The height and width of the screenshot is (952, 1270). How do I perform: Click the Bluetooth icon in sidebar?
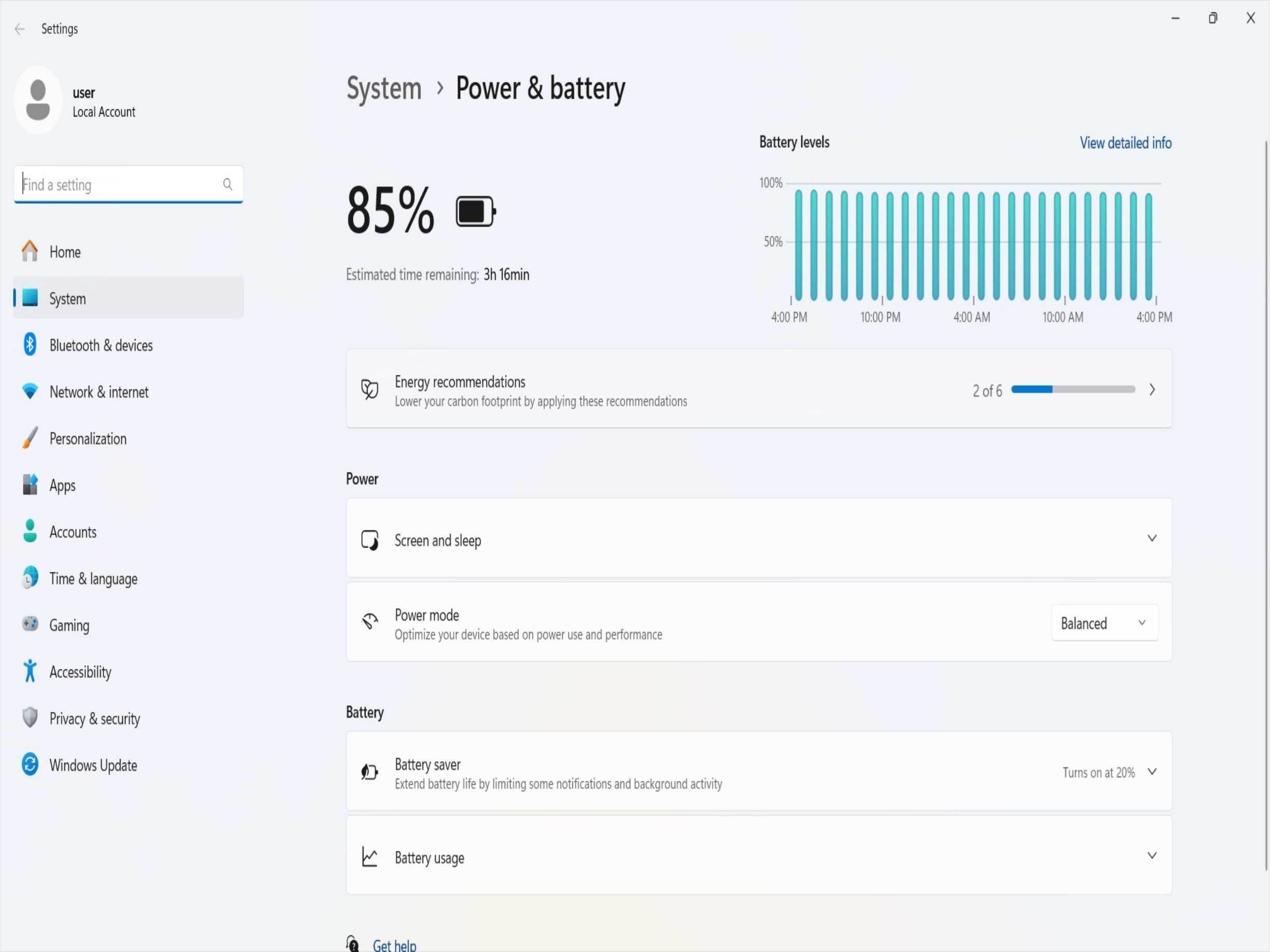(30, 344)
